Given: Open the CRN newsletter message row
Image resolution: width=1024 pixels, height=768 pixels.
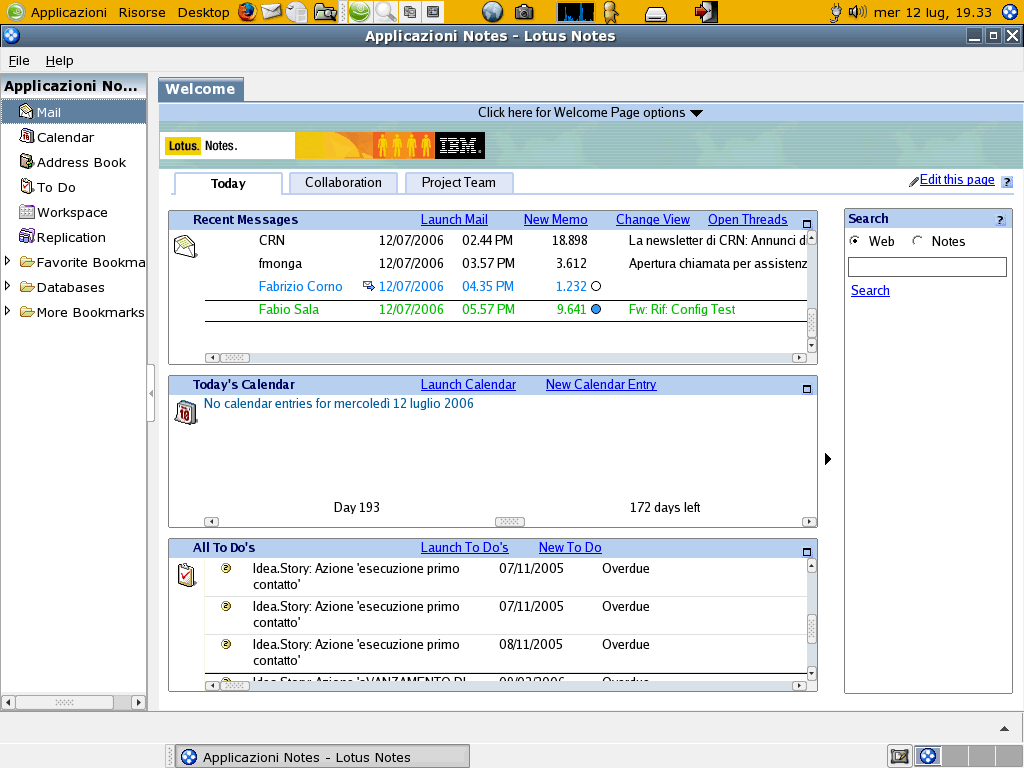Looking at the screenshot, I should [x=505, y=240].
